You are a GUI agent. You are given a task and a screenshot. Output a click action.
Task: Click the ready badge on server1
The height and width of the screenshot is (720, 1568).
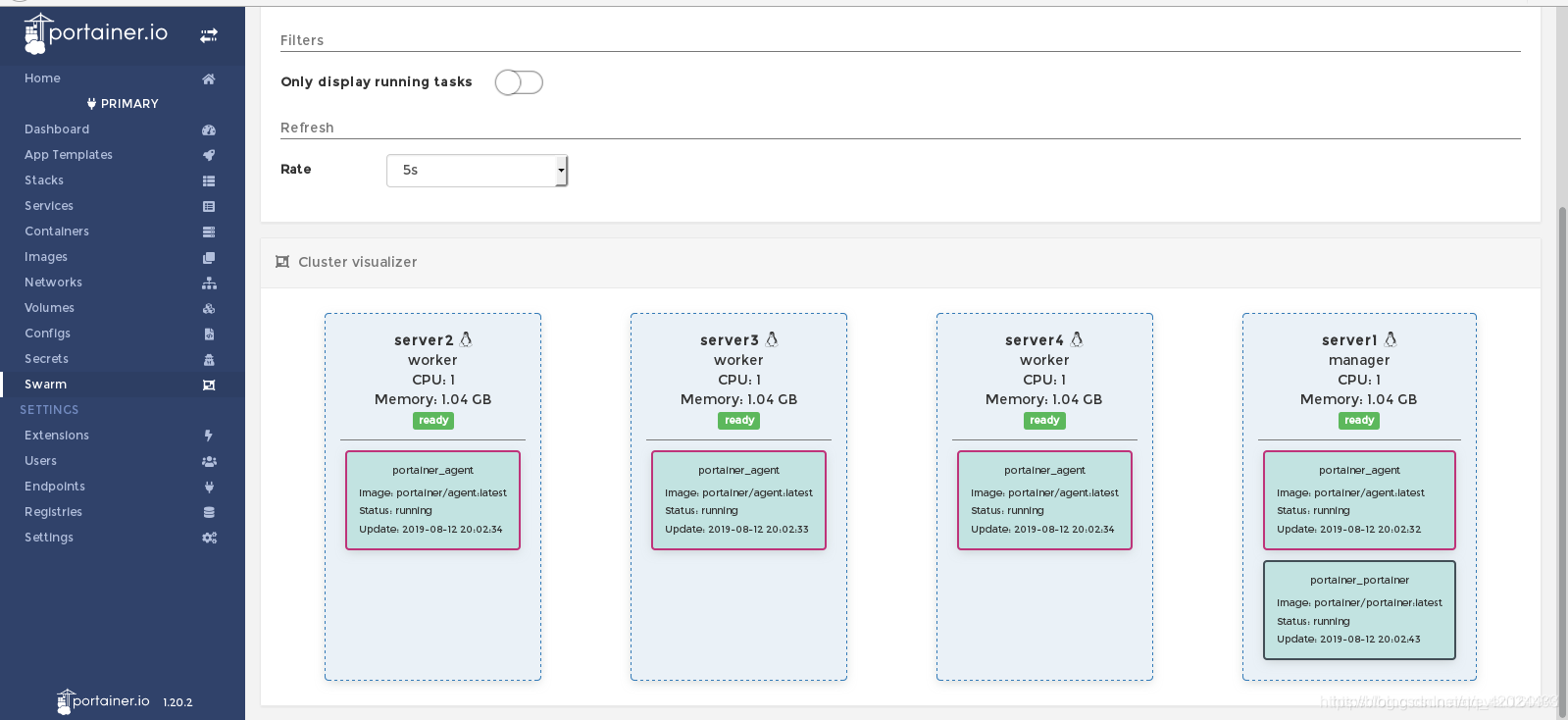pyautogui.click(x=1359, y=421)
